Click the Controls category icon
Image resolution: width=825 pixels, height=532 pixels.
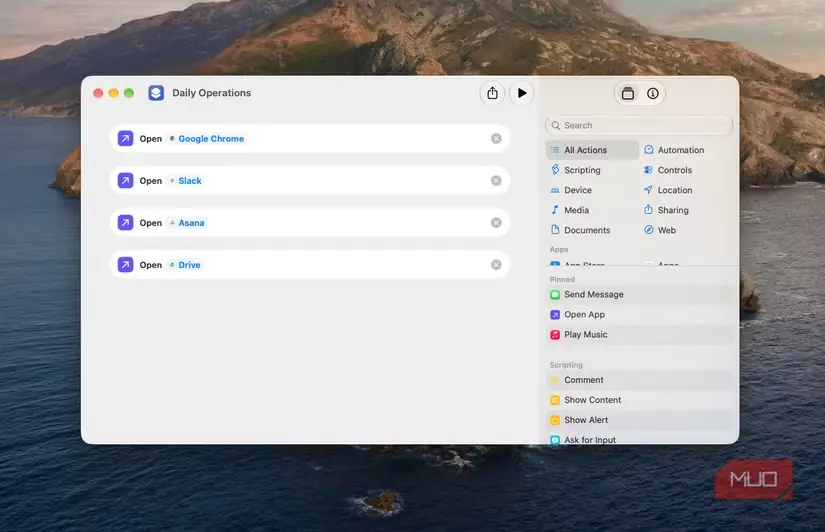(x=648, y=170)
